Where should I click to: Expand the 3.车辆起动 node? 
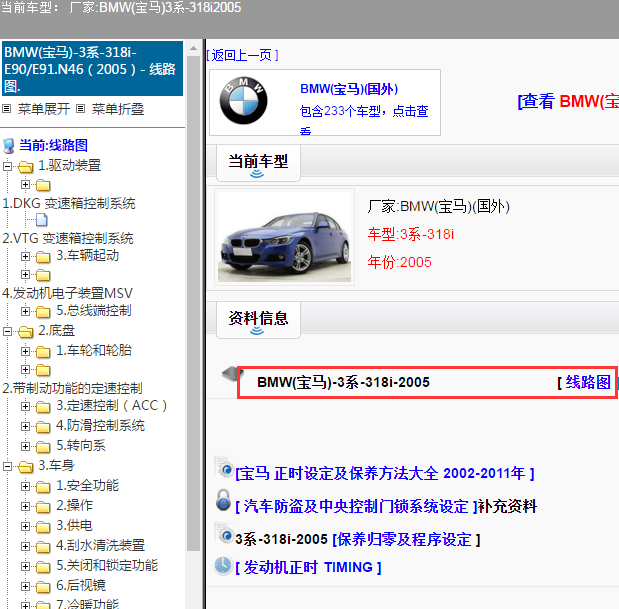(25, 257)
